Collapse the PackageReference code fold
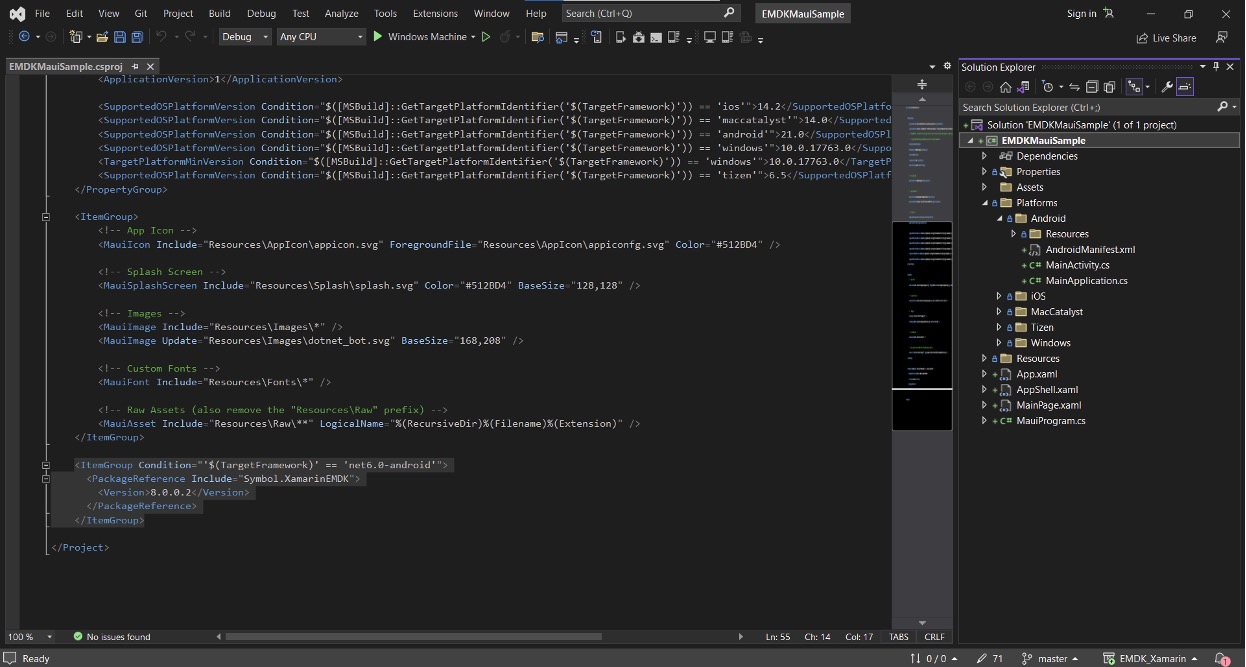This screenshot has height=667, width=1246. coord(46,479)
